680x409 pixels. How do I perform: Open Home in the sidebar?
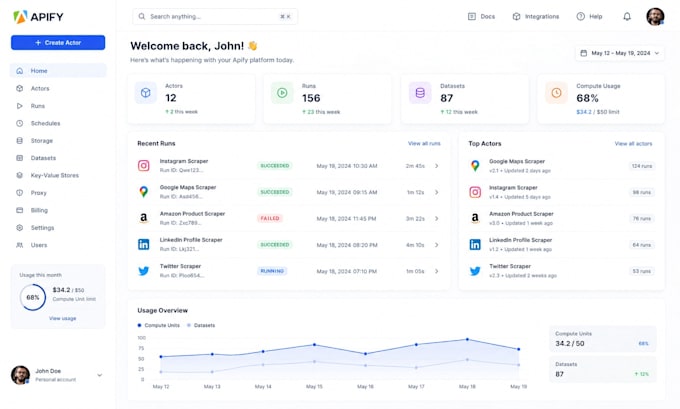(58, 71)
